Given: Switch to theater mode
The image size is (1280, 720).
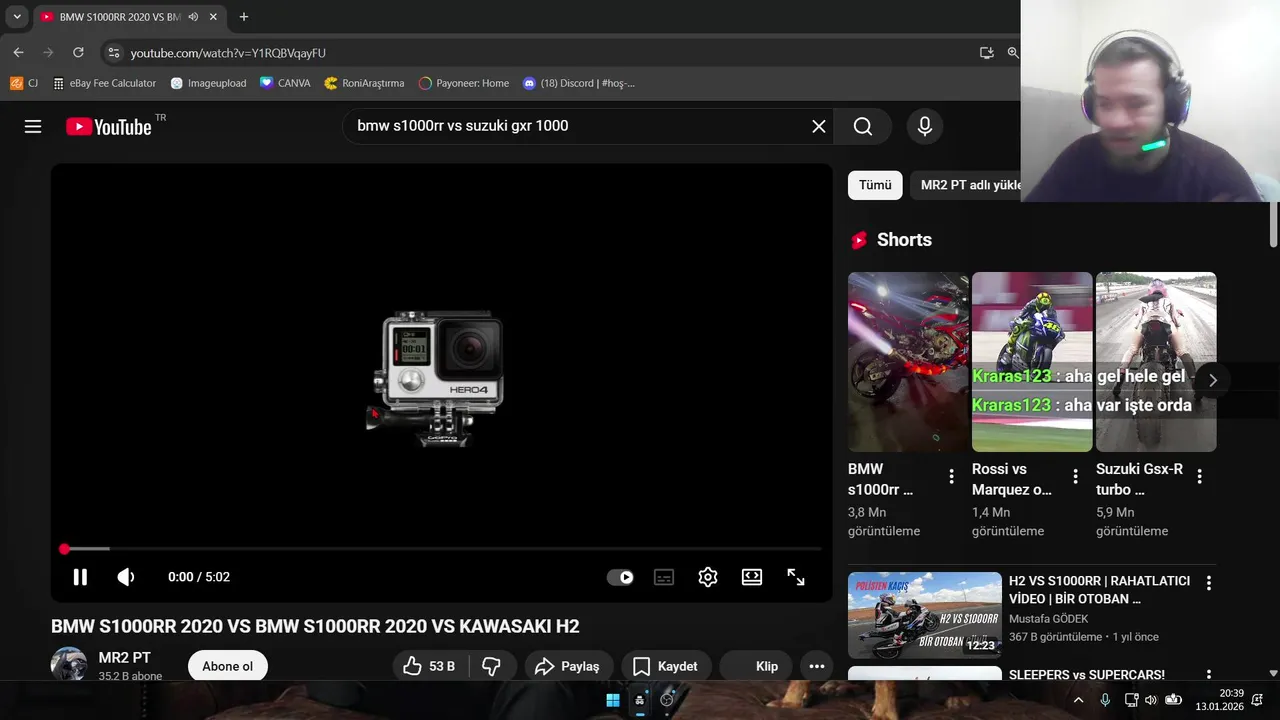Looking at the screenshot, I should click(752, 577).
